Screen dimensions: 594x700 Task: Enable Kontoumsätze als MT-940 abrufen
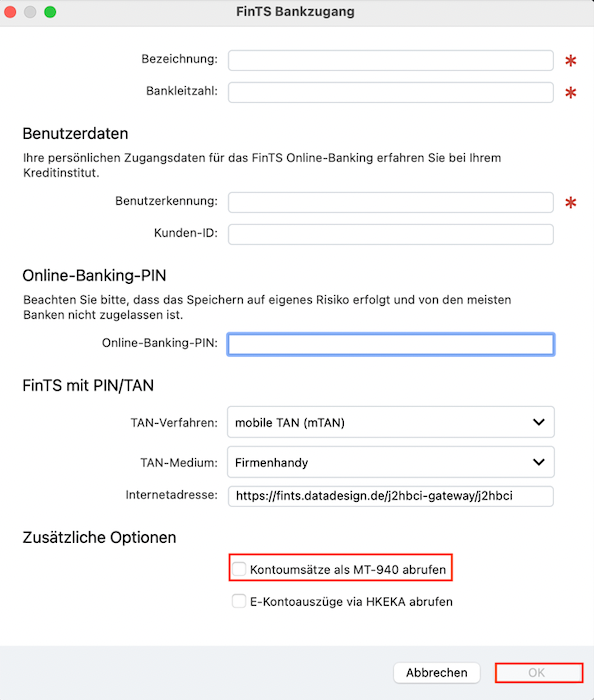click(239, 569)
